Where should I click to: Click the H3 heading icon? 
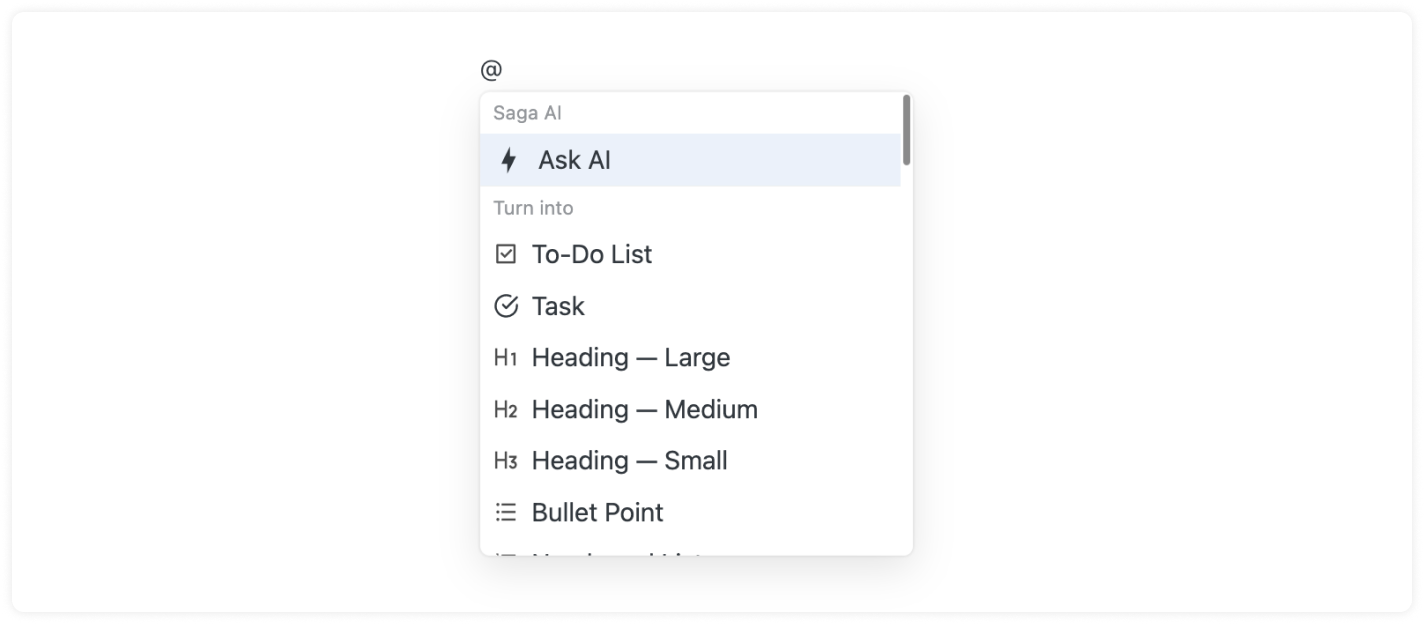point(506,461)
